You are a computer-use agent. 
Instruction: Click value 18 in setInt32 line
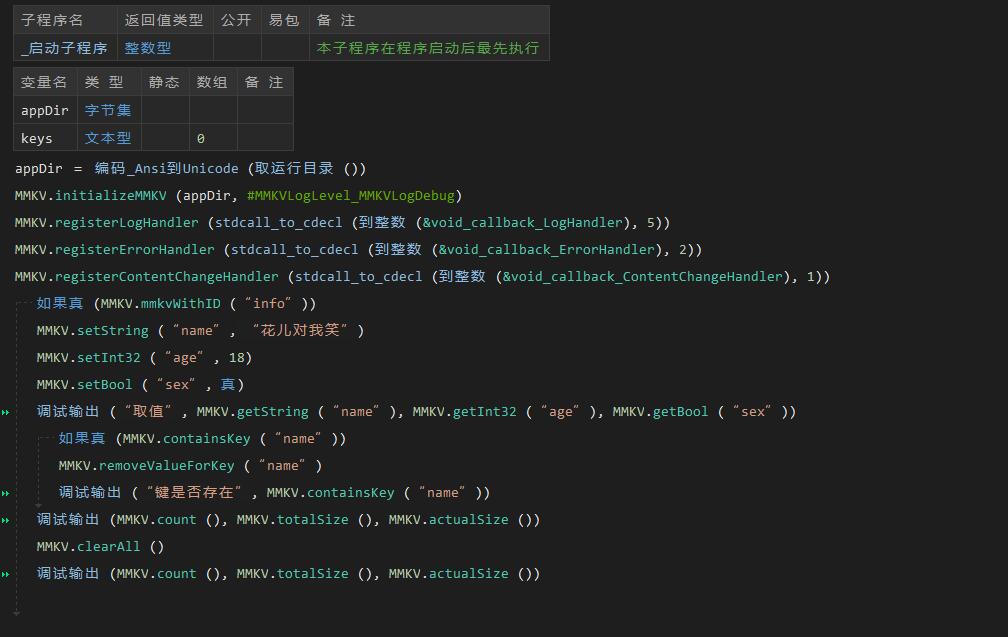tap(237, 357)
